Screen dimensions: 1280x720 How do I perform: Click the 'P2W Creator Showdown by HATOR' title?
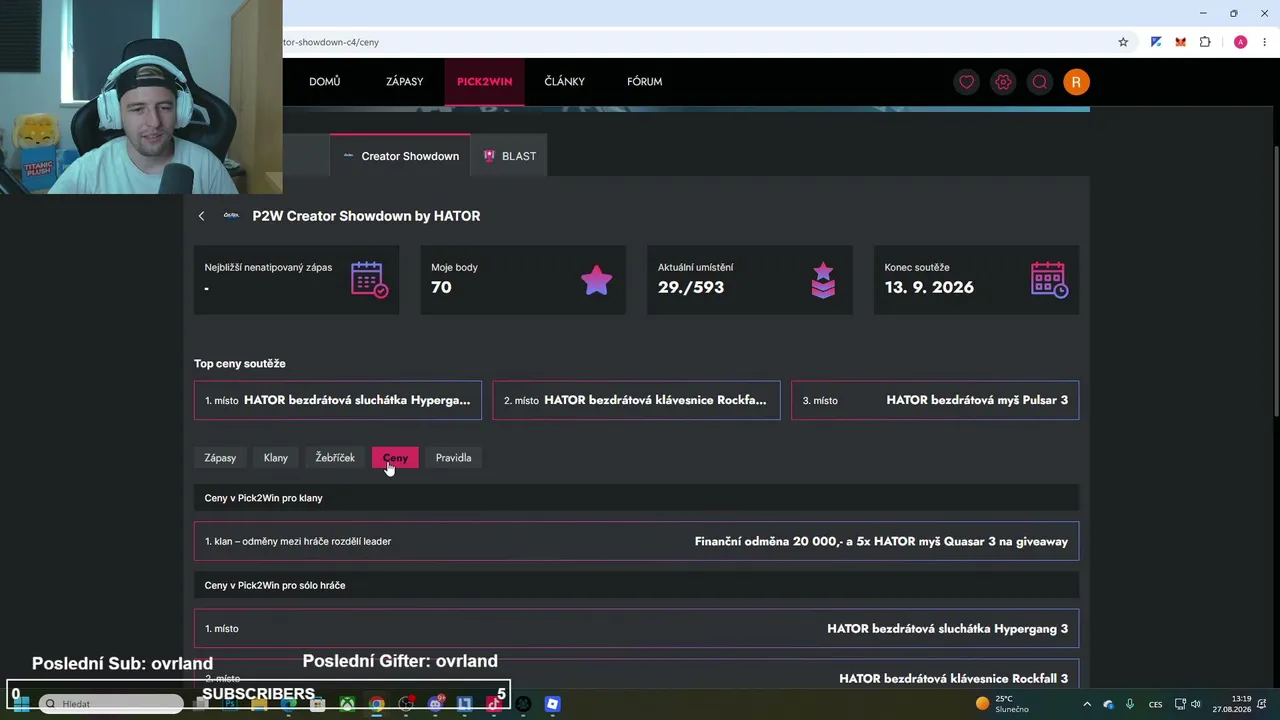pos(366,216)
